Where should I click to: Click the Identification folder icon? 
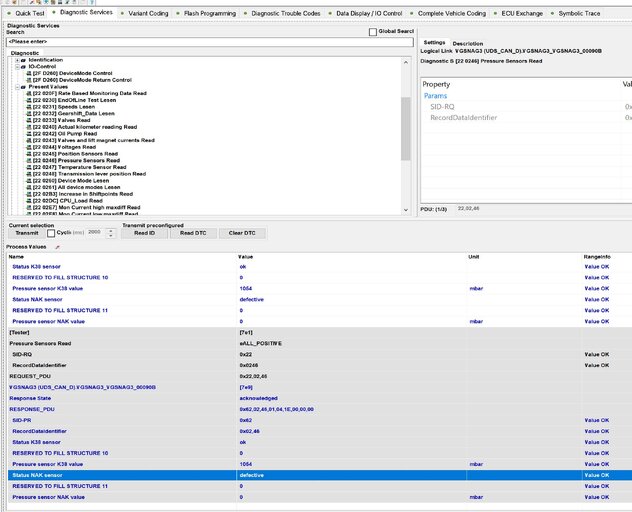pos(23,60)
